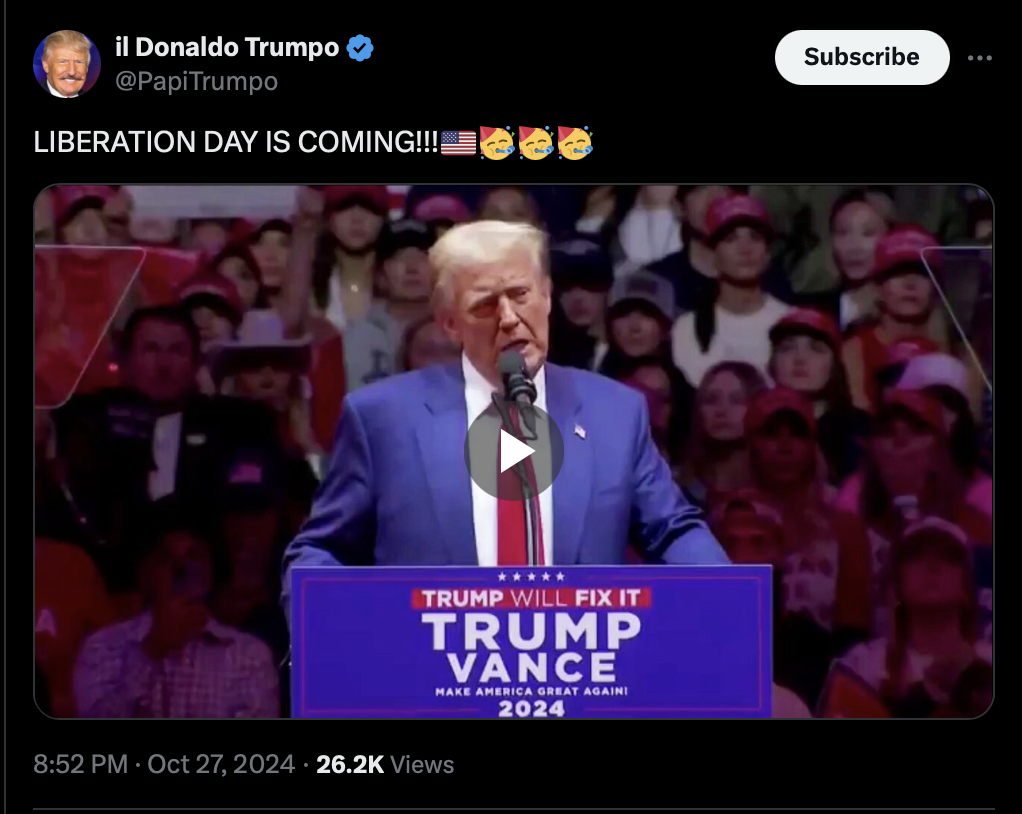The image size is (1022, 814).
Task: Play the video with center play button
Action: click(x=514, y=451)
